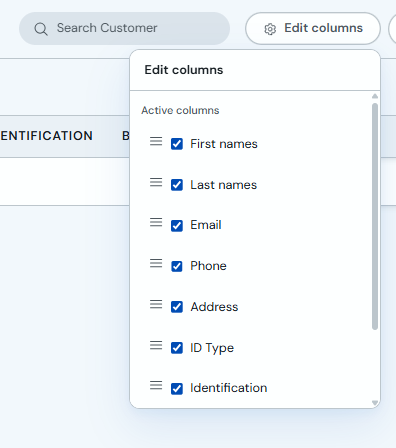Hide the ID Type column checkbox

(177, 348)
